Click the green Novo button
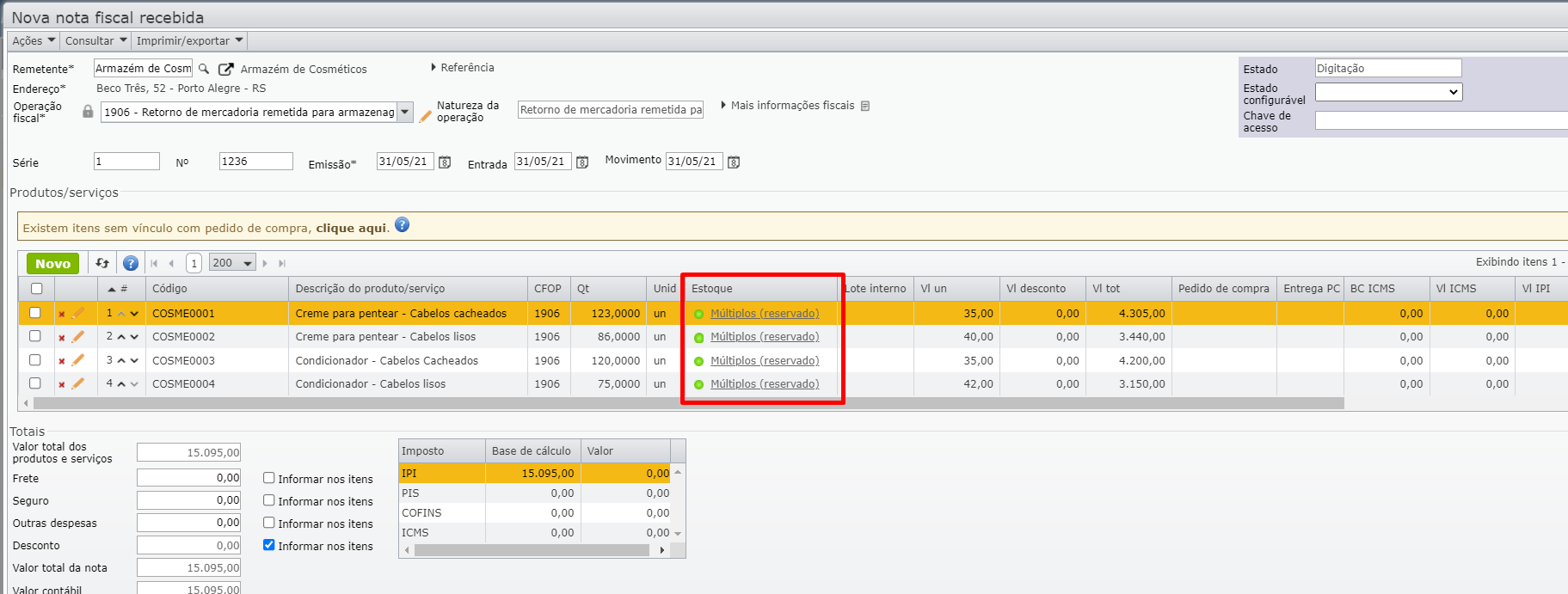1568x594 pixels. (52, 264)
